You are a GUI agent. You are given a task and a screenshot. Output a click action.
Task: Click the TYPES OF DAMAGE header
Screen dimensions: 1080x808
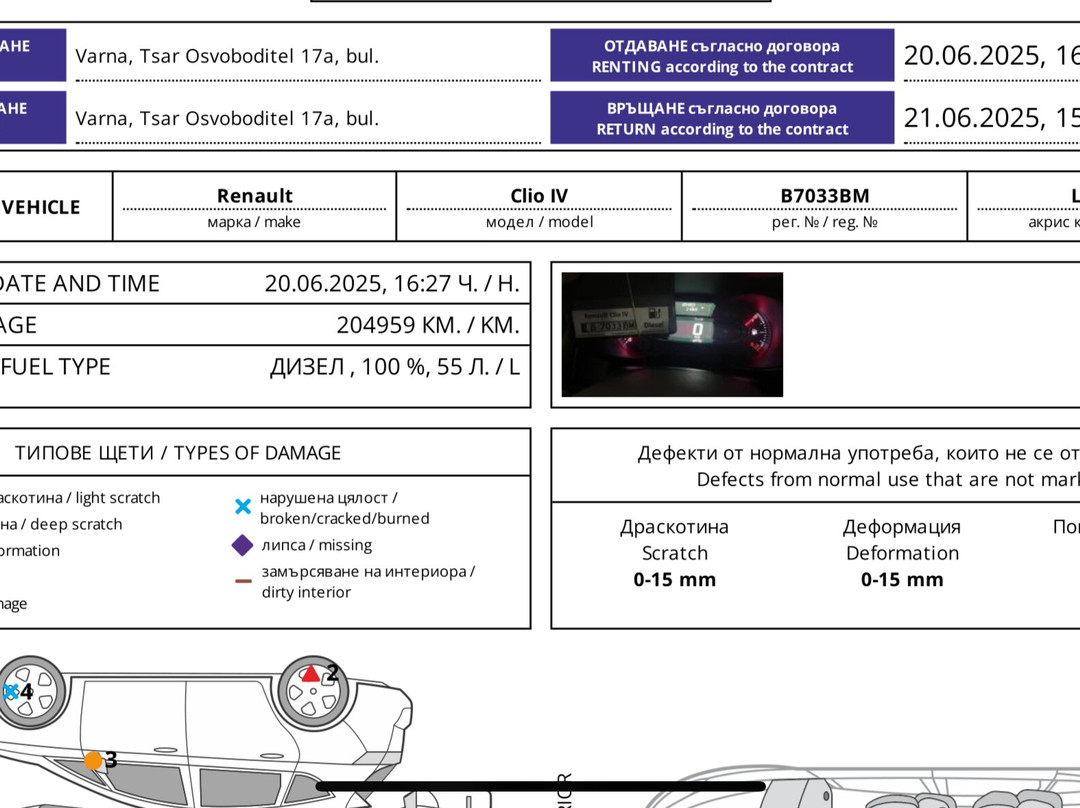click(x=178, y=453)
